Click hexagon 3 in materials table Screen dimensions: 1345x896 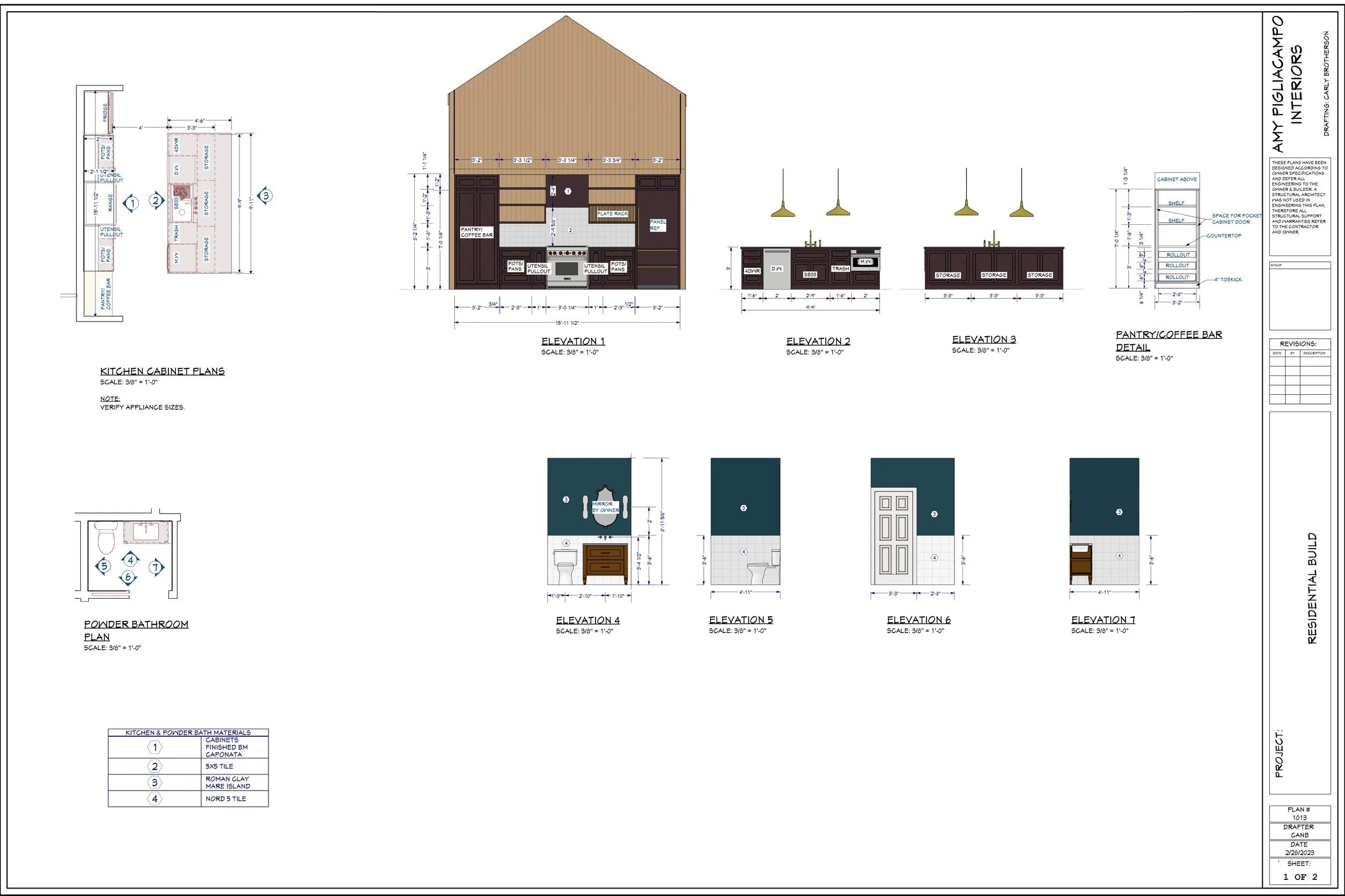click(x=154, y=783)
